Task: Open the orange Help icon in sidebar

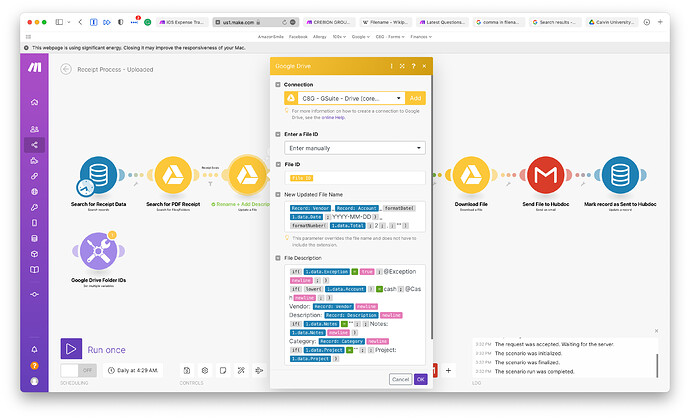Action: (34, 365)
